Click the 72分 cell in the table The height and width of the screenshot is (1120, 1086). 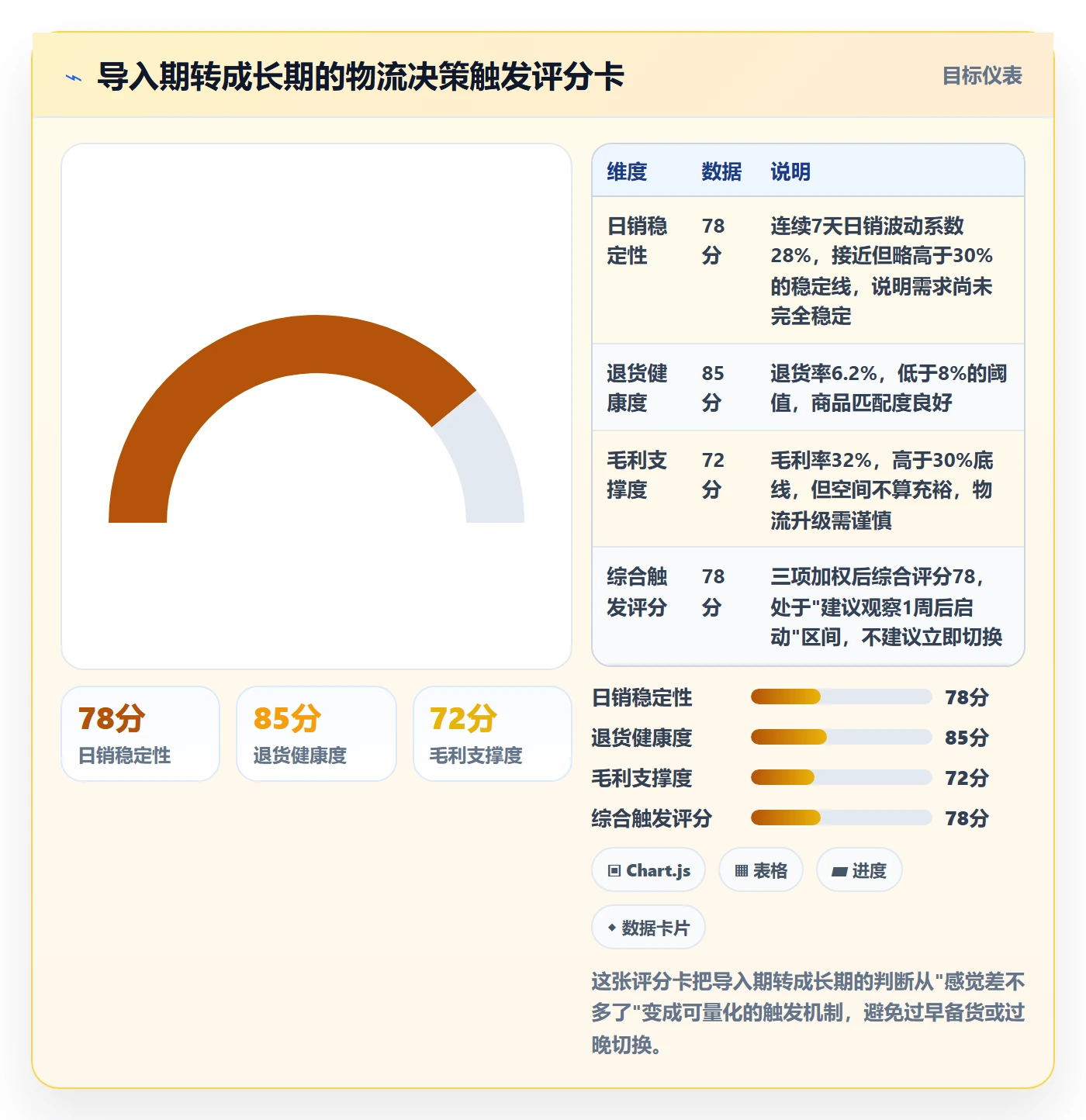click(x=713, y=475)
